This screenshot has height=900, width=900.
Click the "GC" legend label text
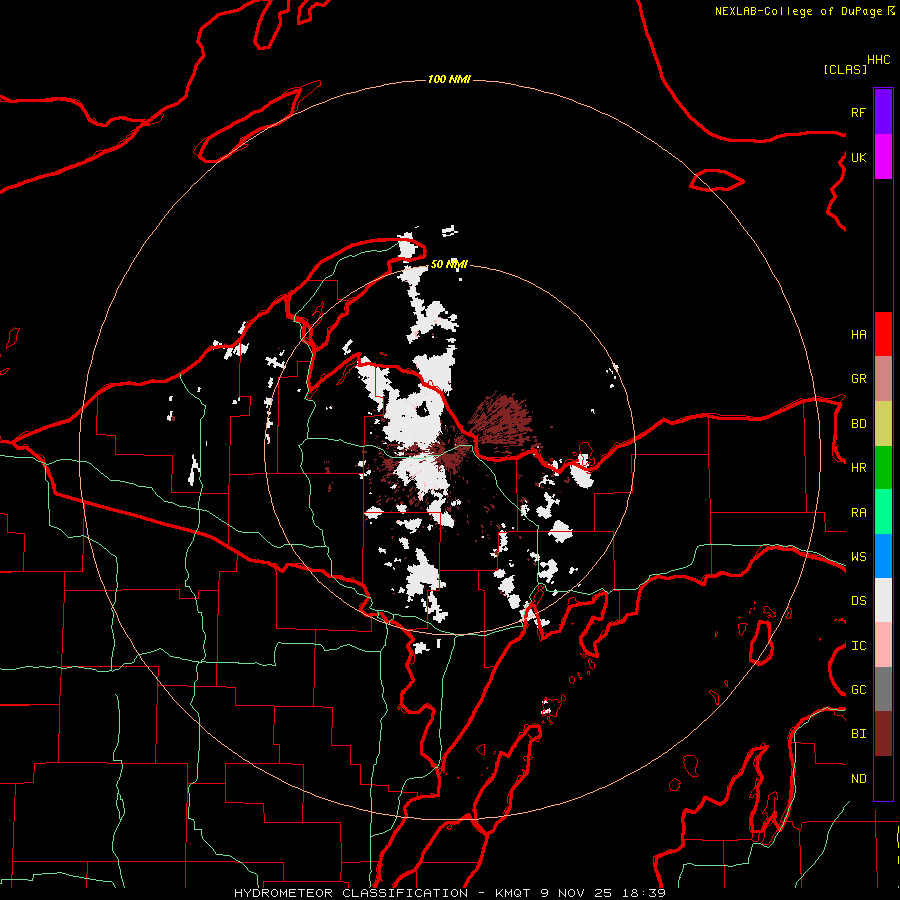(x=858, y=690)
